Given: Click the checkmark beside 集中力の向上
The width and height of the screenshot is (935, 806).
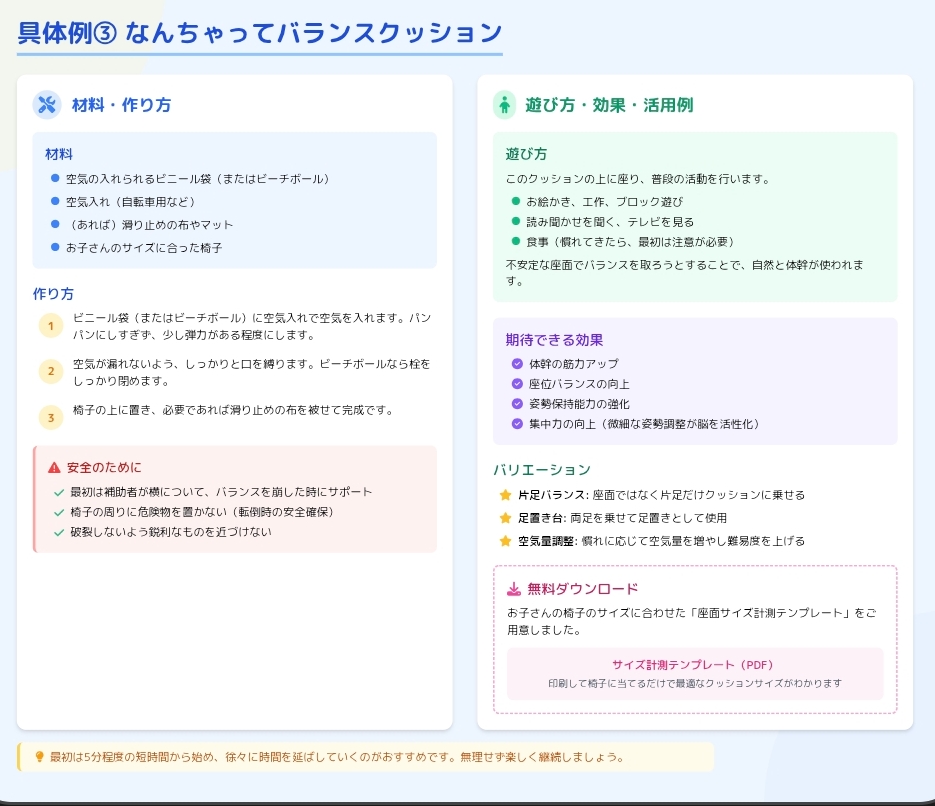Looking at the screenshot, I should [517, 424].
